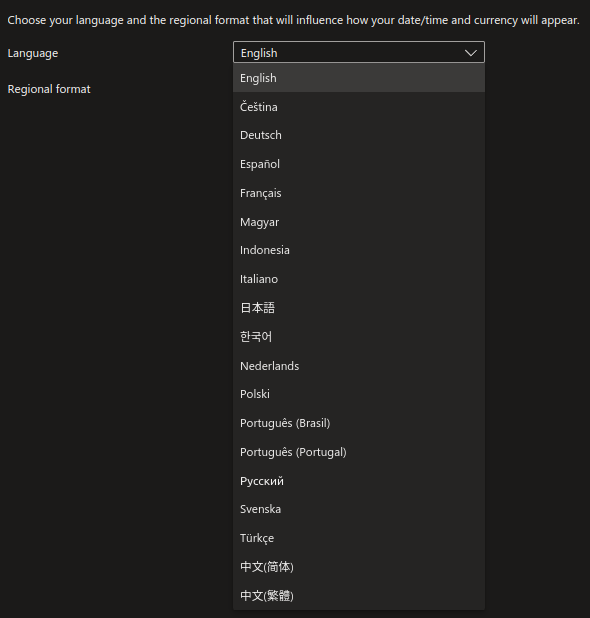This screenshot has height=618, width=590.
Task: Pick Türkçe language option
Action: coord(359,538)
